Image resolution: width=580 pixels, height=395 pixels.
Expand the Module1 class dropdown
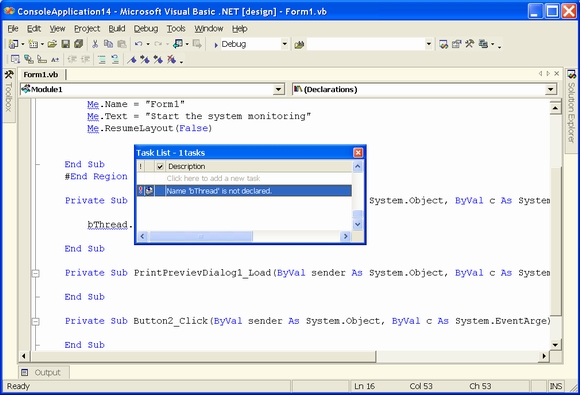coord(278,90)
